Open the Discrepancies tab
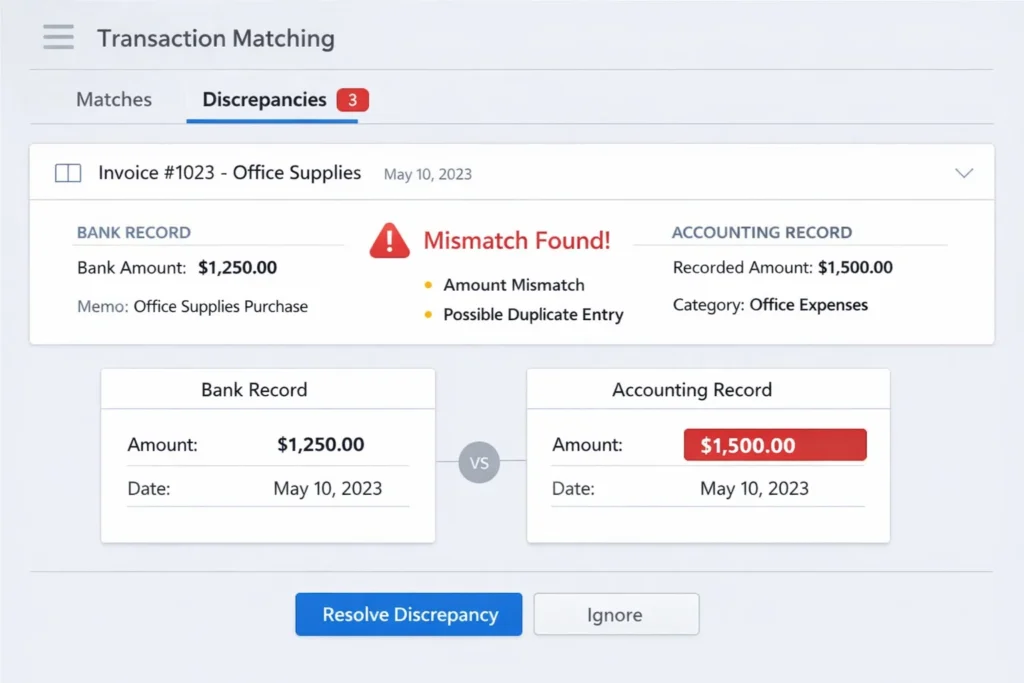The image size is (1024, 683). pyautogui.click(x=263, y=99)
